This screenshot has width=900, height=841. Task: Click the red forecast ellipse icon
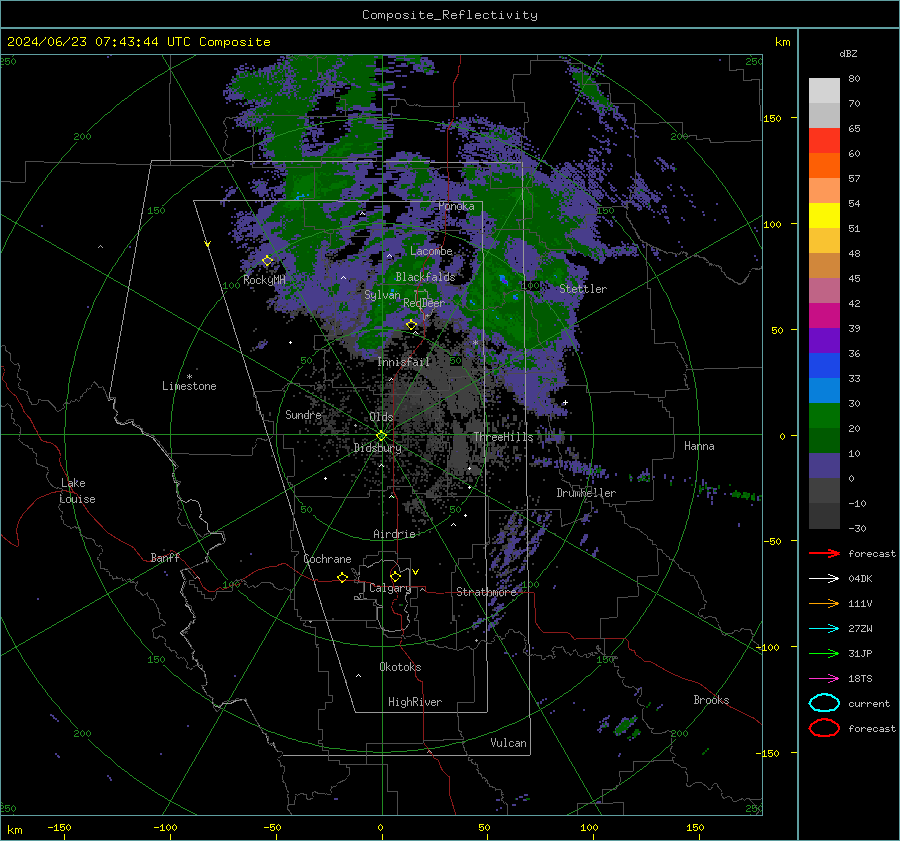tap(824, 728)
